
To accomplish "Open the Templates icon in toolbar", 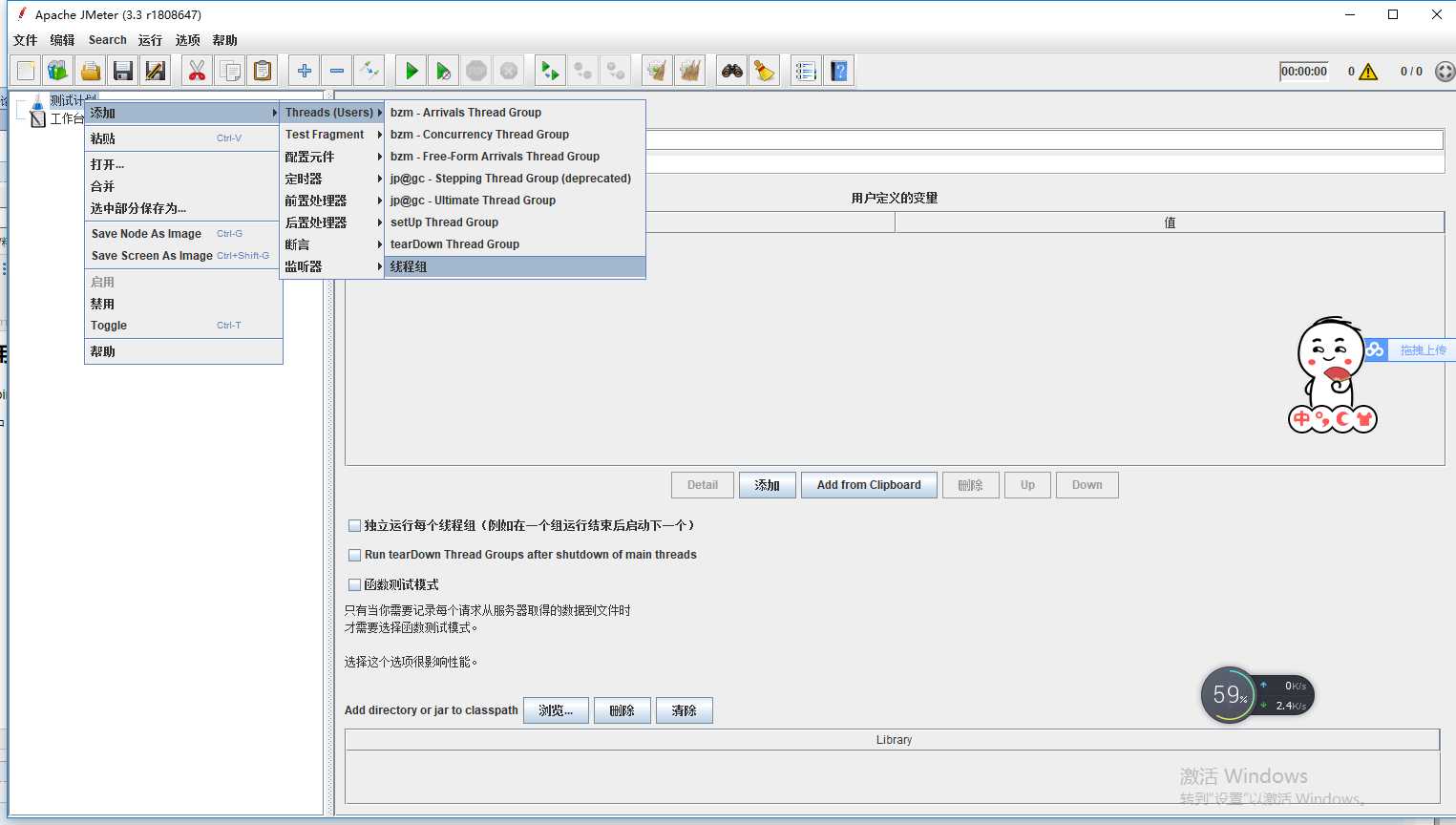I will (58, 71).
